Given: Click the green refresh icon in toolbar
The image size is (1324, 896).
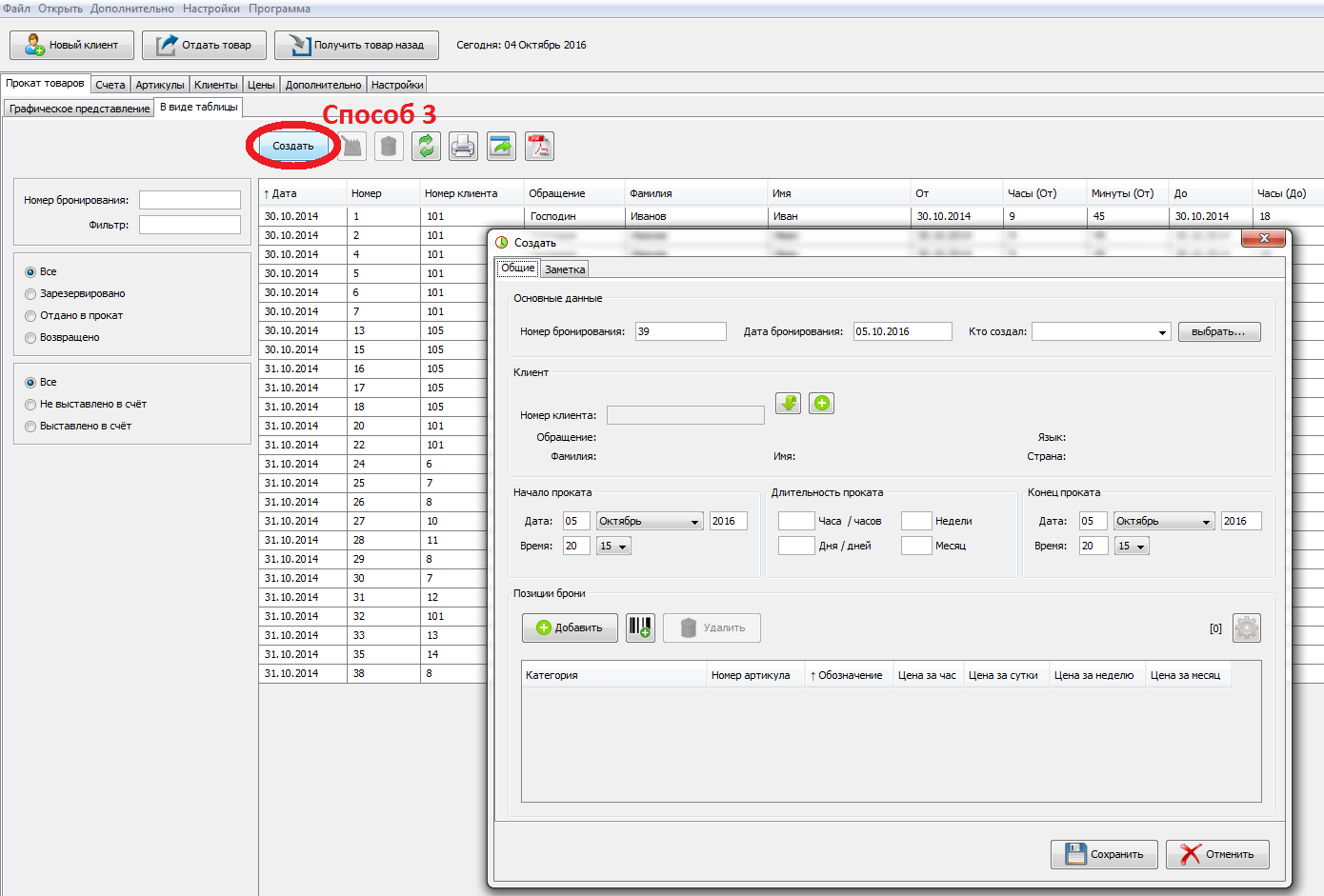Looking at the screenshot, I should (426, 146).
